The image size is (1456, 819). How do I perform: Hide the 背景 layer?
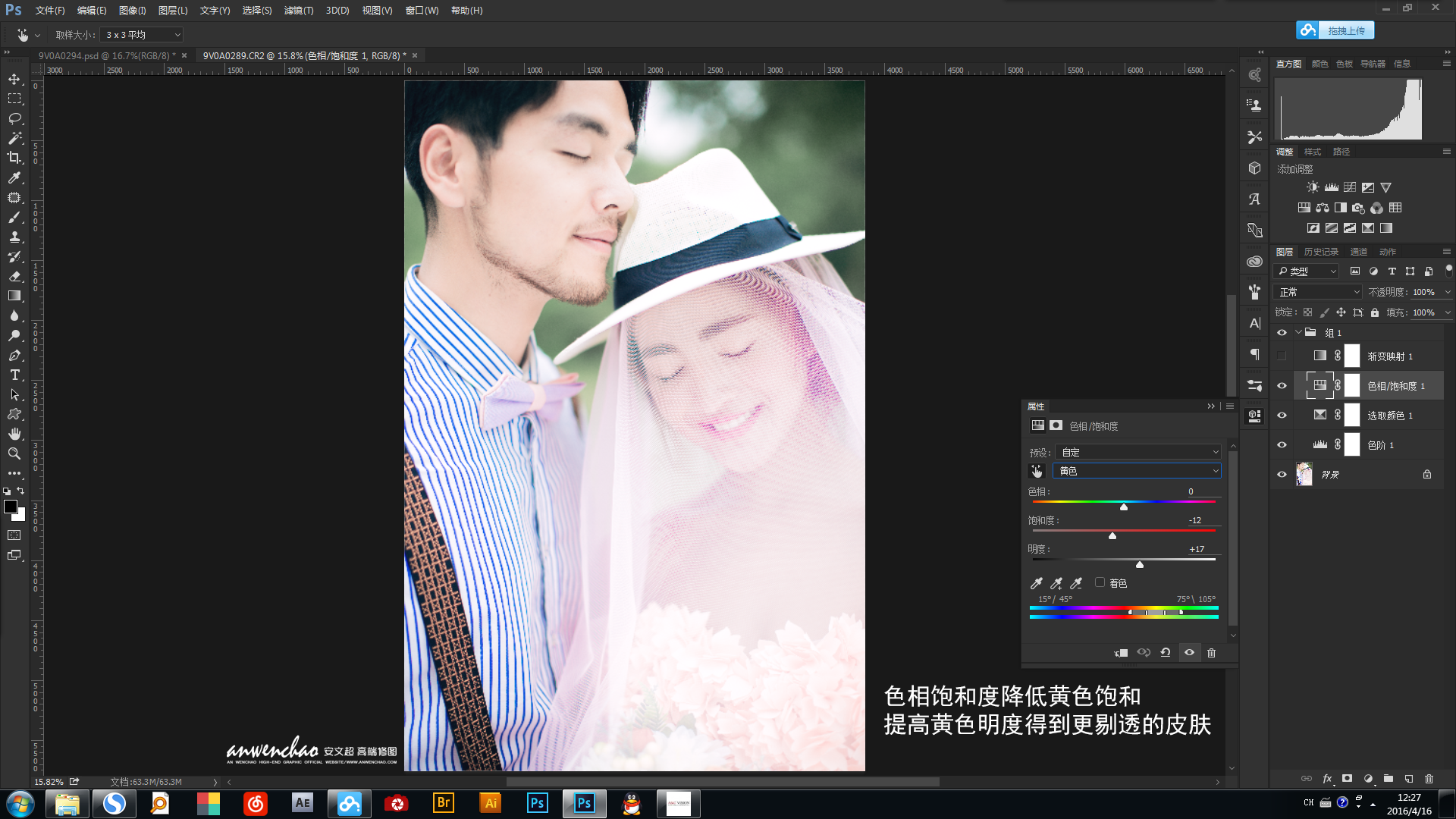coord(1282,475)
